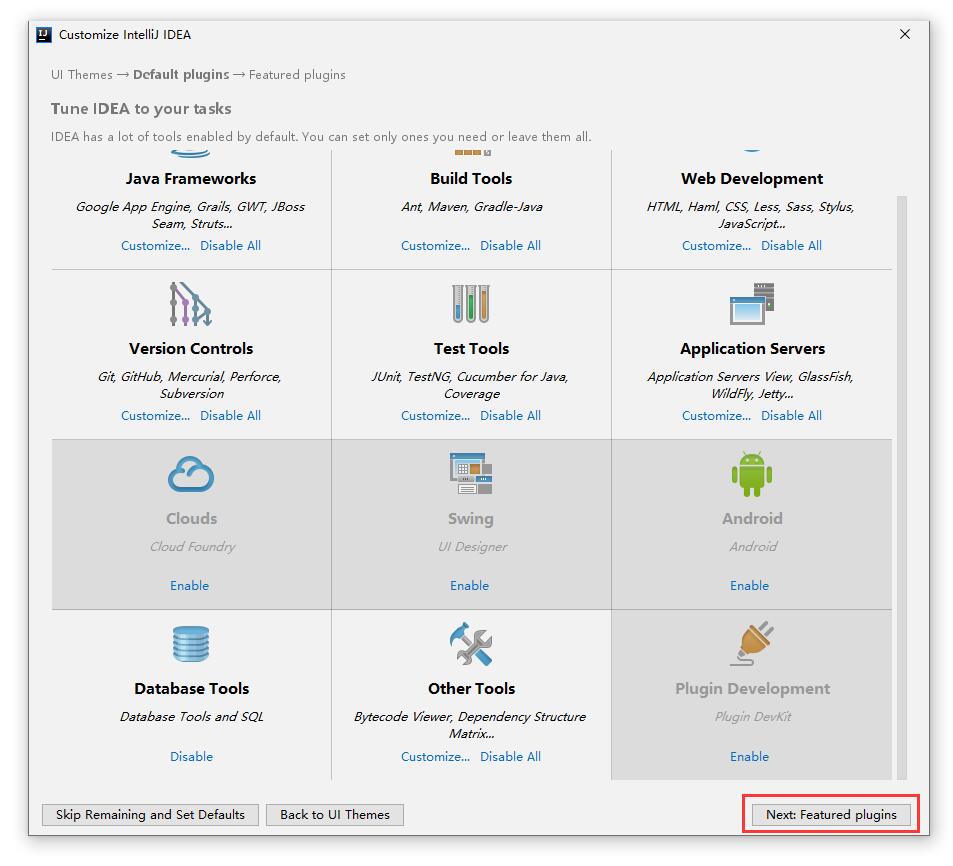Enable the Clouds plugin group
Image resolution: width=953 pixels, height=866 pixels.
point(190,586)
